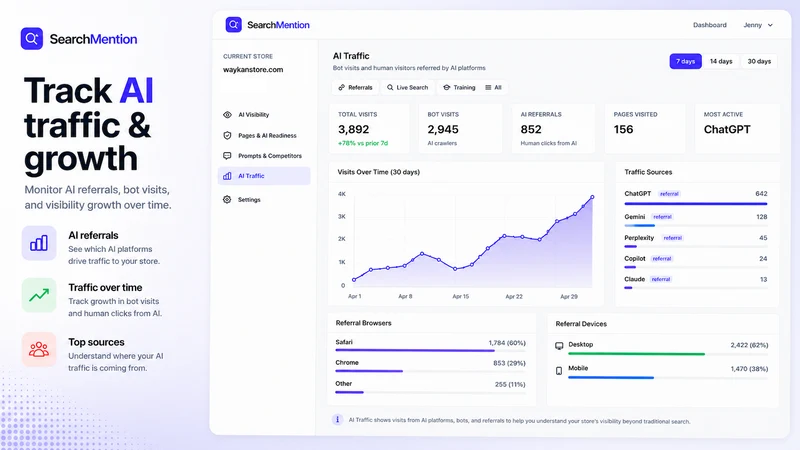Screen dimensions: 800x450
Task: Click the Top sources people icon
Action: click(39, 349)
